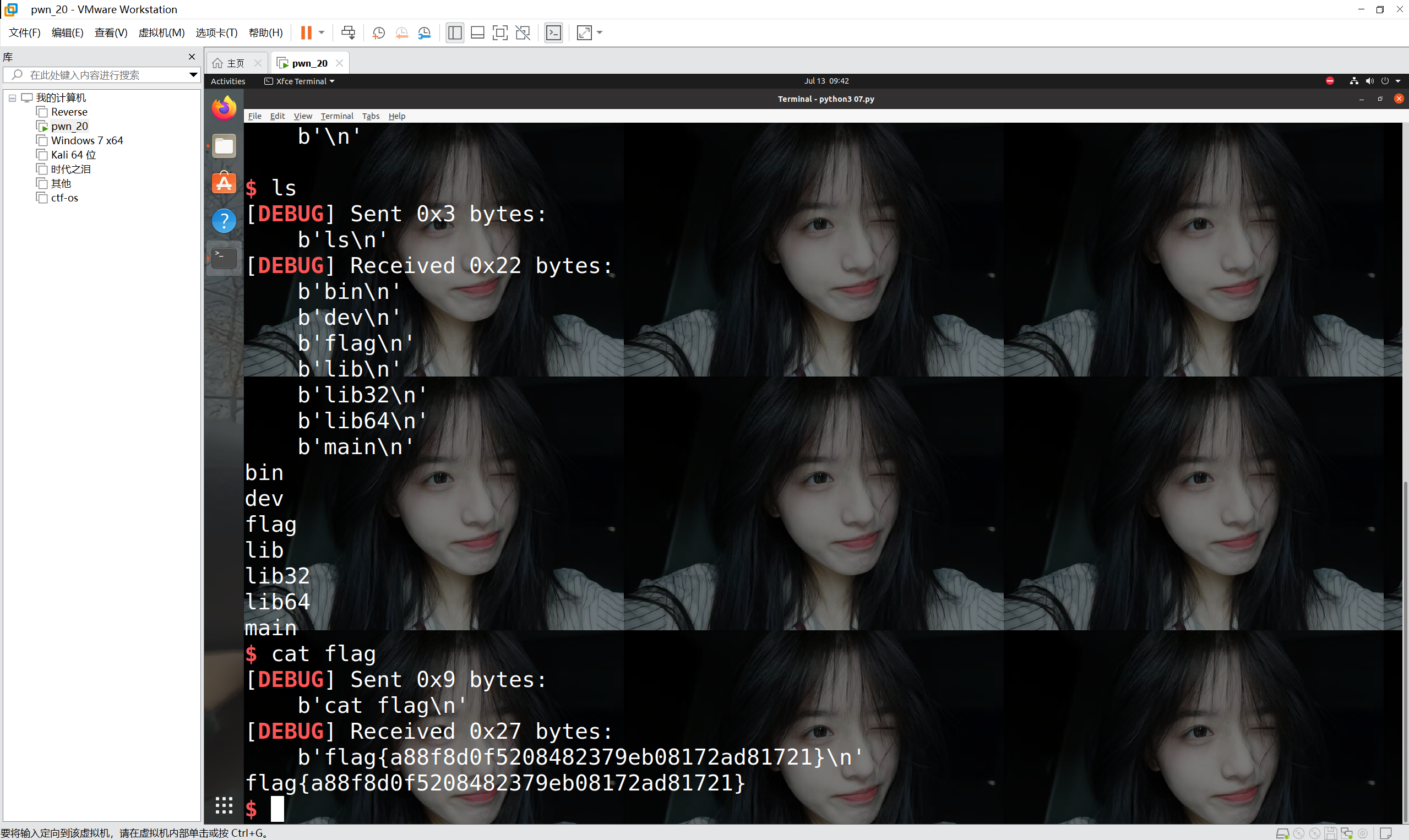Image resolution: width=1409 pixels, height=840 pixels.
Task: Open the 编辑(E) menu
Action: pos(67,33)
